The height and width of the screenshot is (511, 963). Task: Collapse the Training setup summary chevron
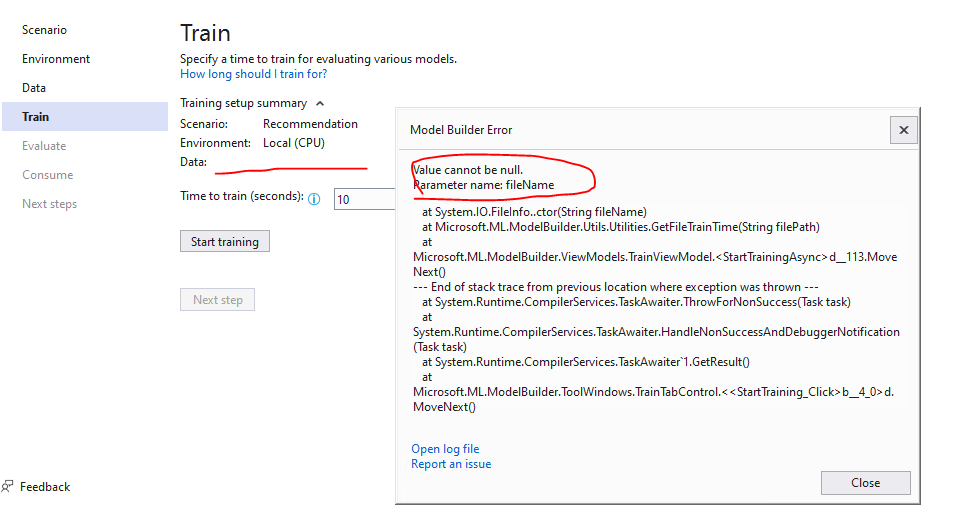[320, 103]
